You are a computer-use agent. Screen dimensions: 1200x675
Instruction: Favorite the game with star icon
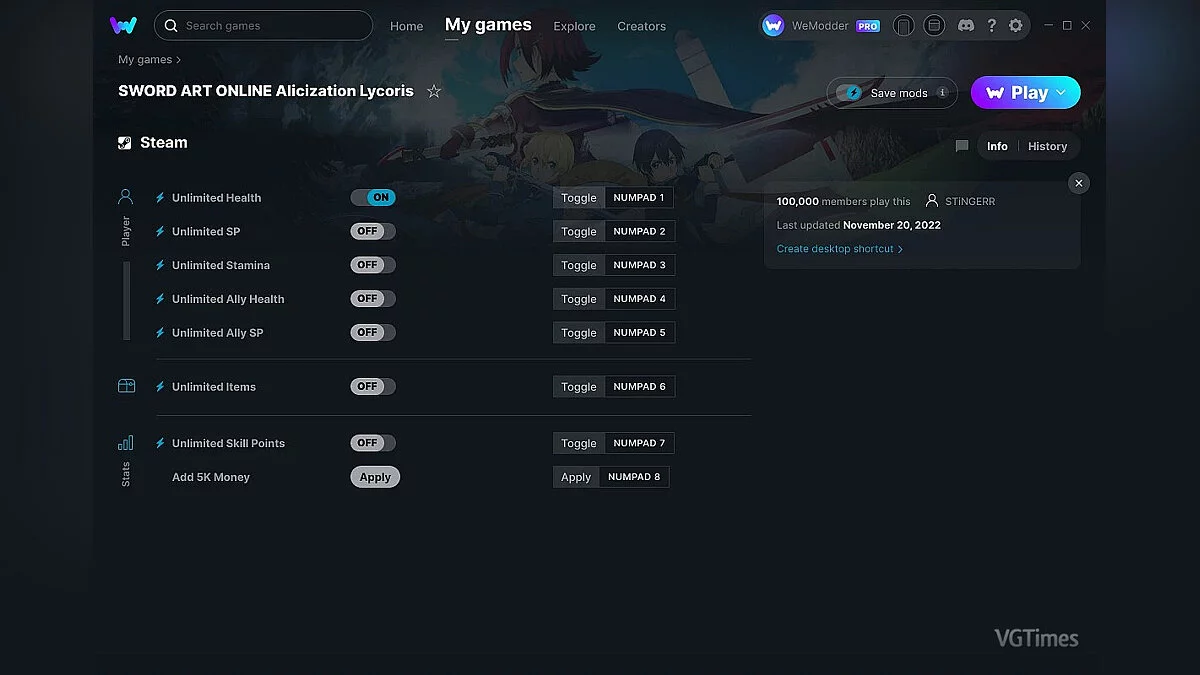[434, 91]
